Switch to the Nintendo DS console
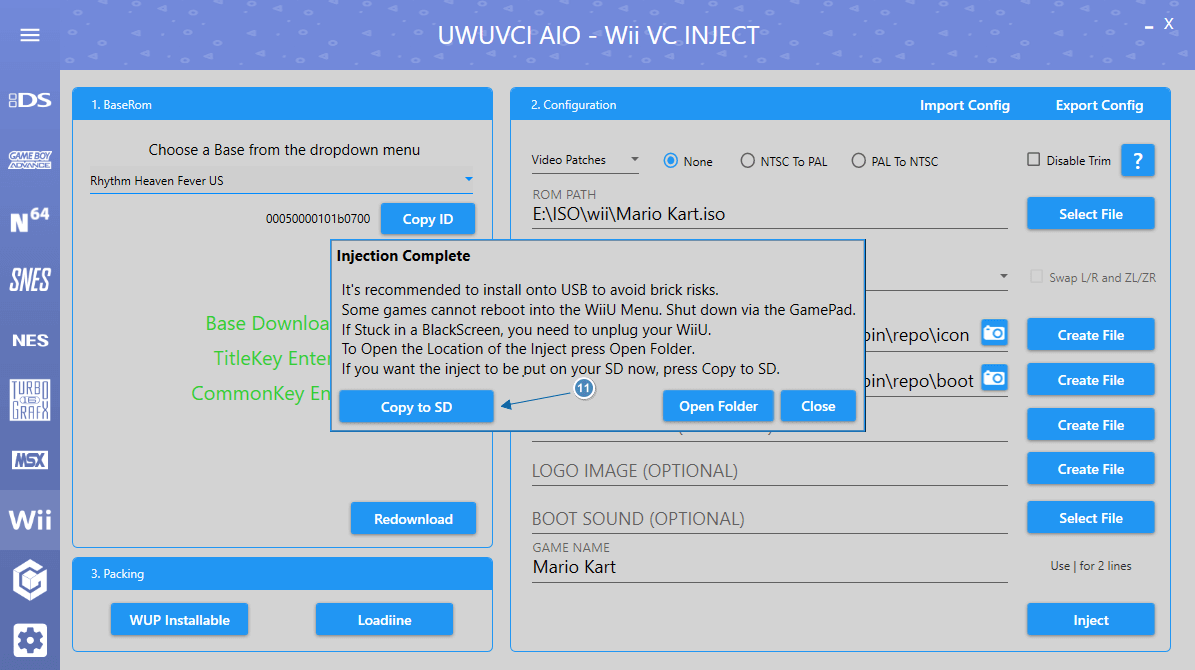The image size is (1195, 670). click(x=30, y=100)
